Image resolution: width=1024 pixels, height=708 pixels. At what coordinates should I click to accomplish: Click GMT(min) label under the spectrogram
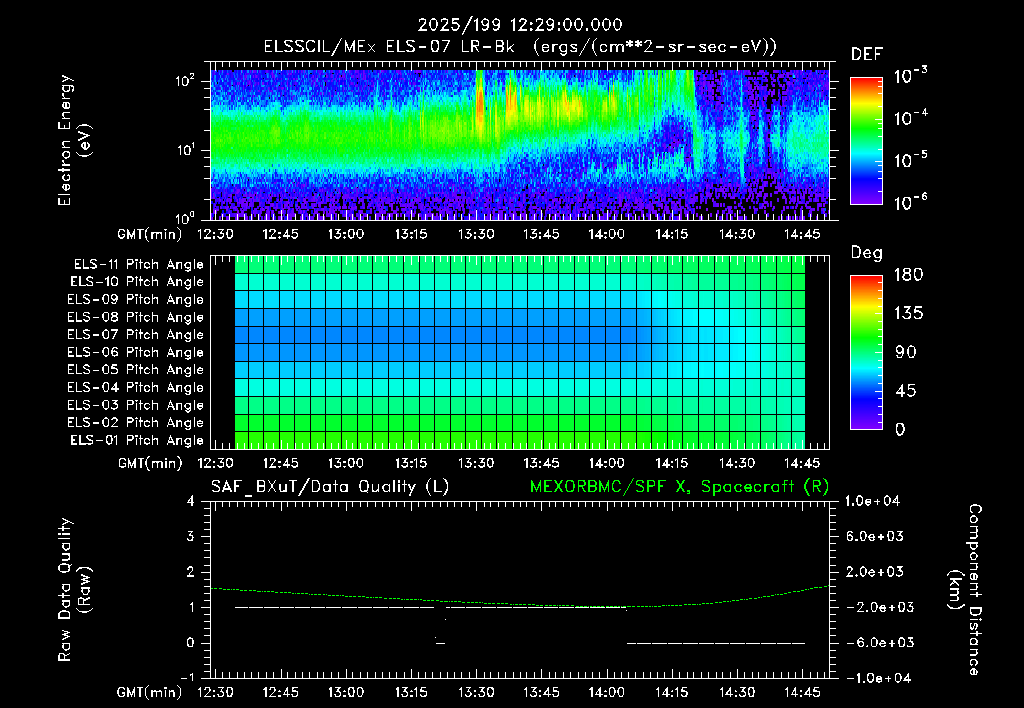(x=150, y=234)
